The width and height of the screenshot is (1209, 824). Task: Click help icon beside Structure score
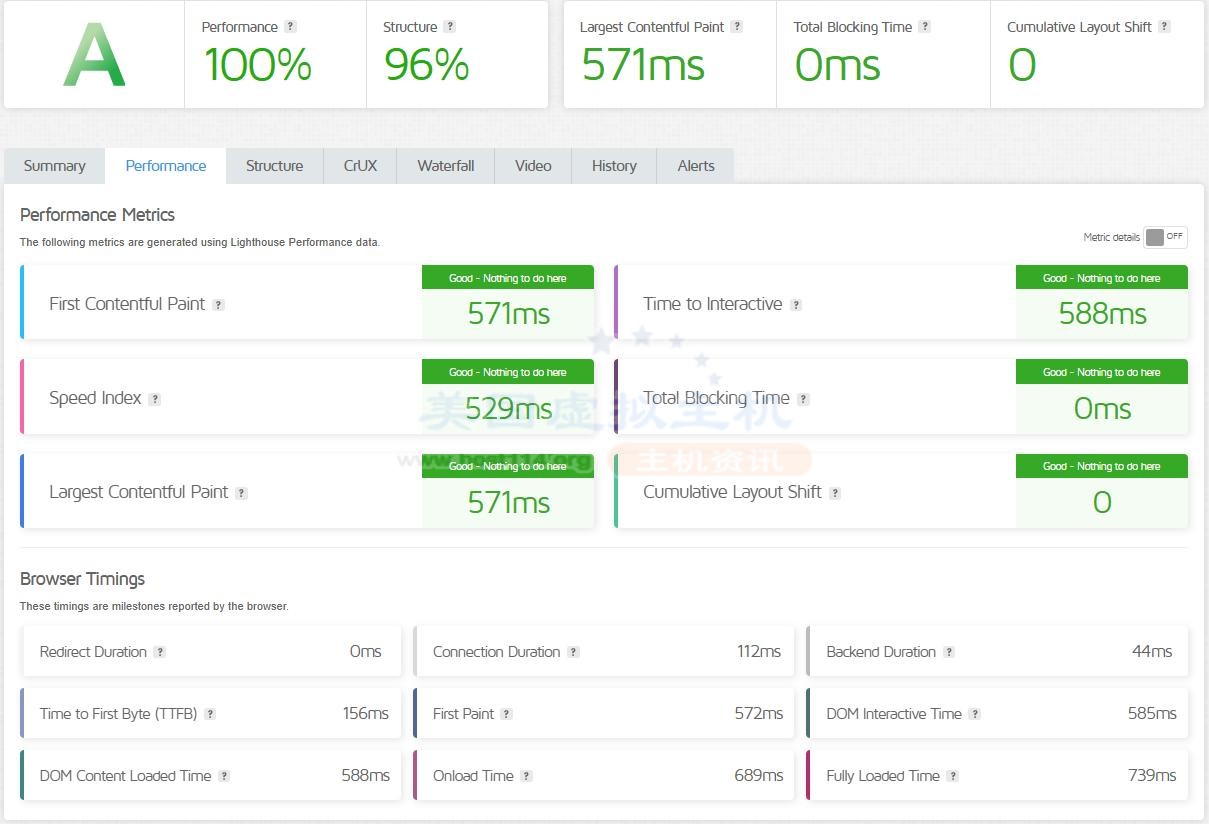pyautogui.click(x=449, y=27)
